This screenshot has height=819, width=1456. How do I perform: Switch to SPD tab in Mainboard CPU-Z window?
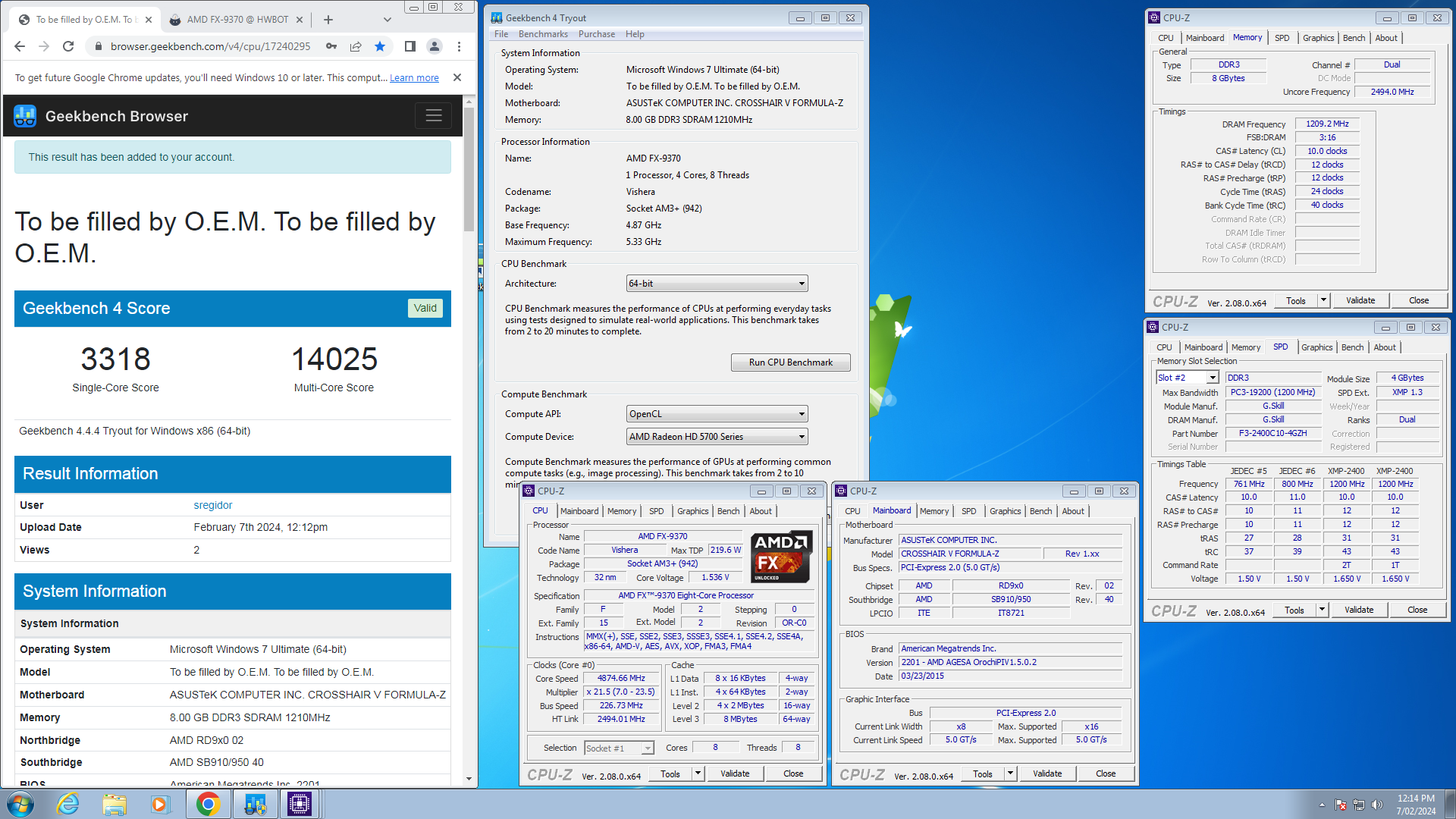[x=969, y=511]
